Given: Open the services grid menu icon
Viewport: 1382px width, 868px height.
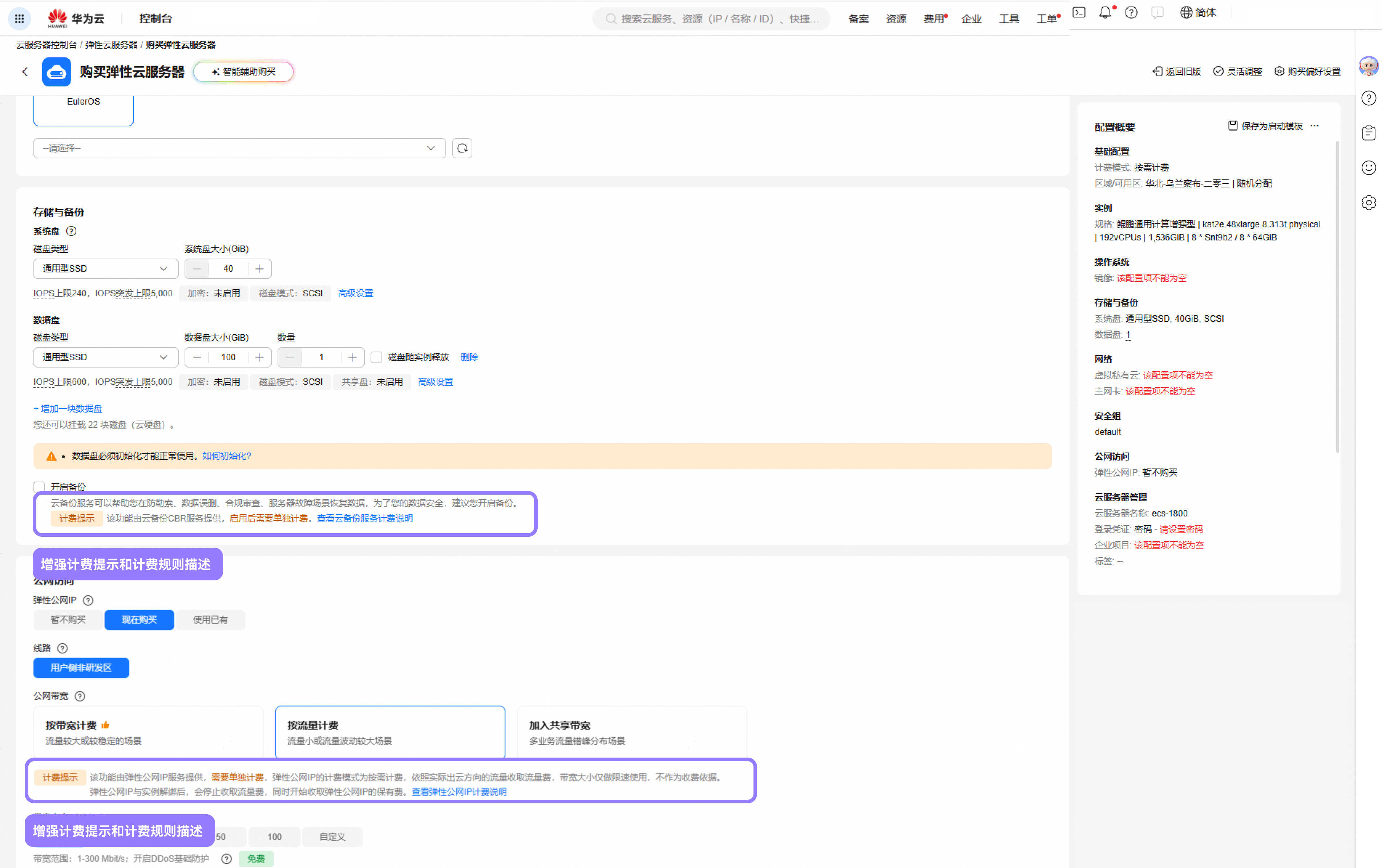Looking at the screenshot, I should point(19,19).
